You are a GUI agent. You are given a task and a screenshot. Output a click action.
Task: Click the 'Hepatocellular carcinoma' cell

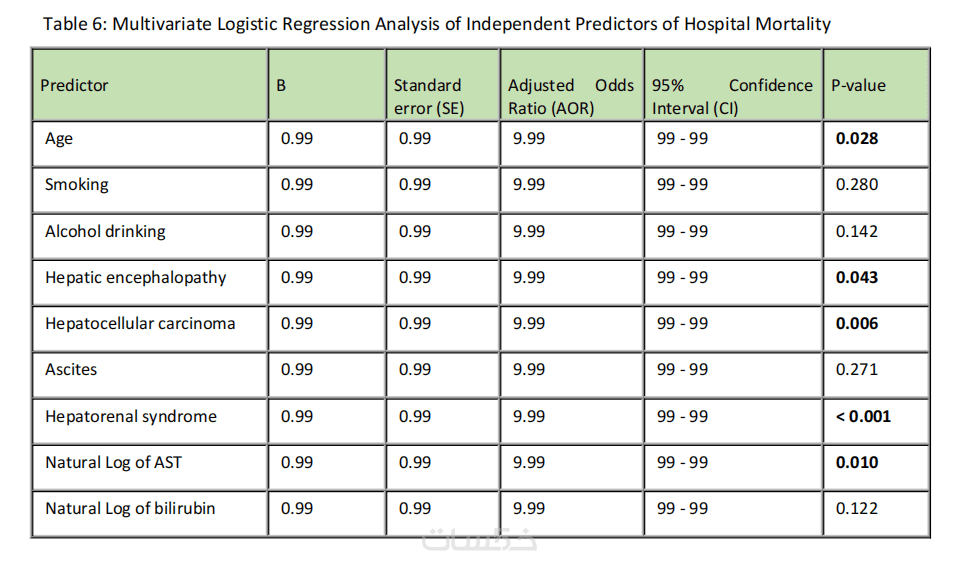(x=140, y=323)
